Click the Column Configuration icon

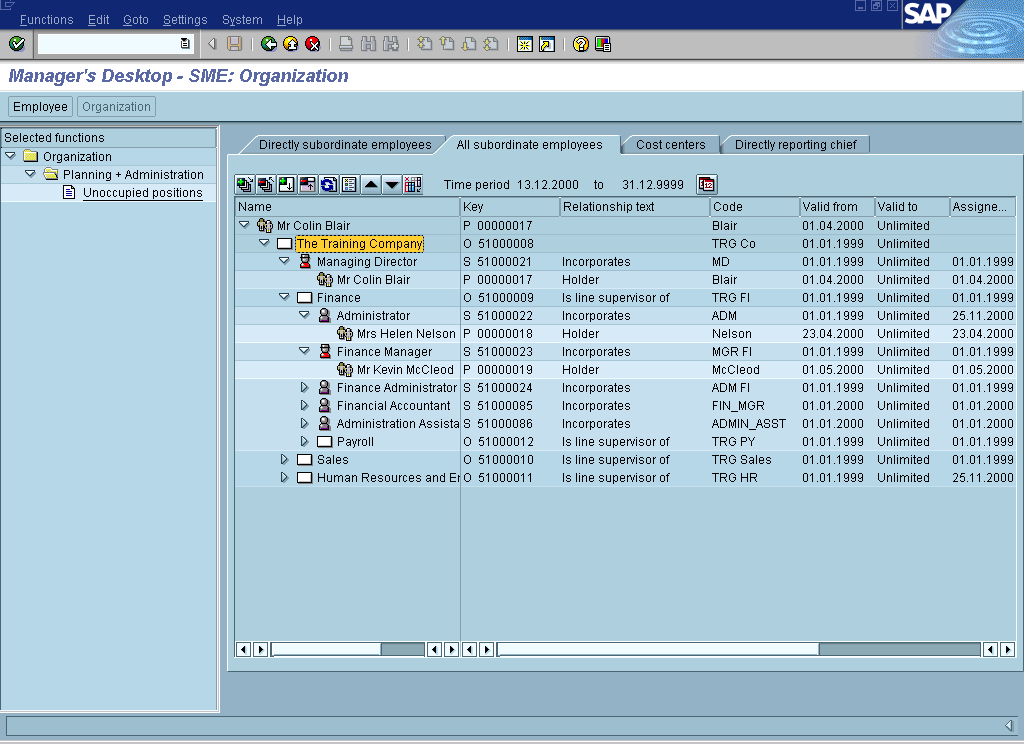[413, 185]
